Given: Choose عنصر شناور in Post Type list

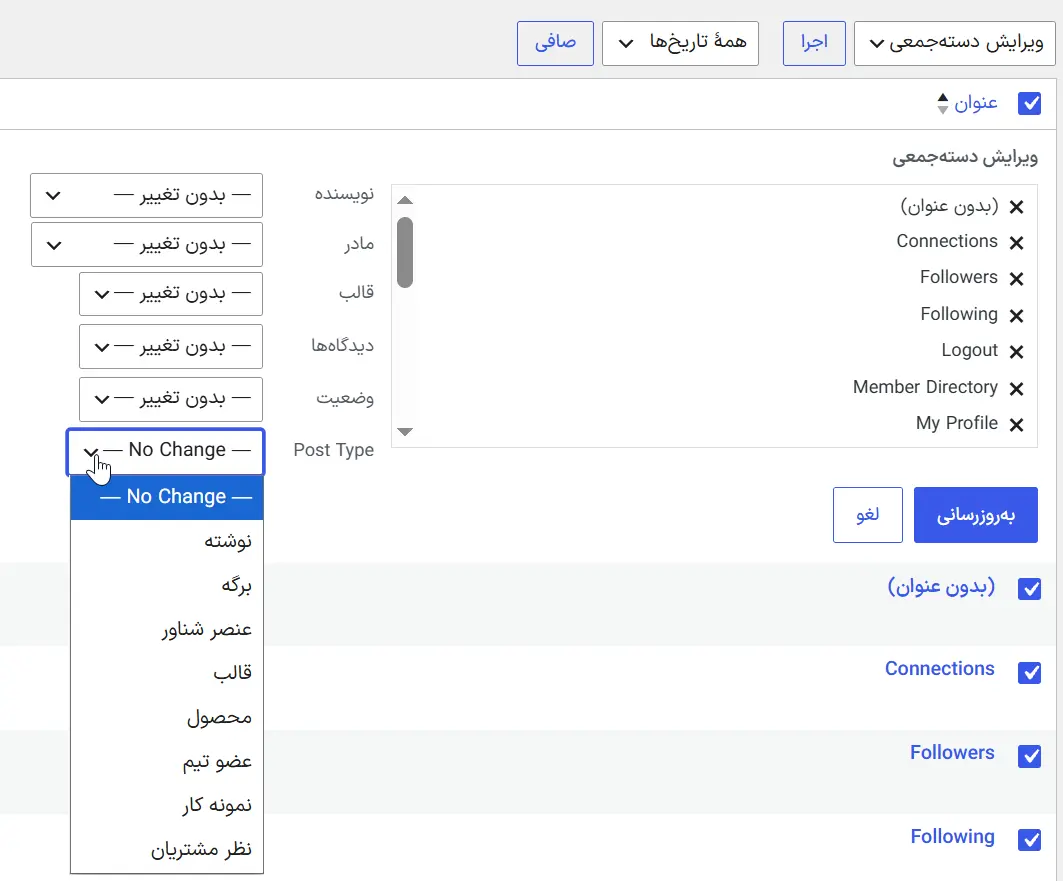Looking at the screenshot, I should [167, 630].
